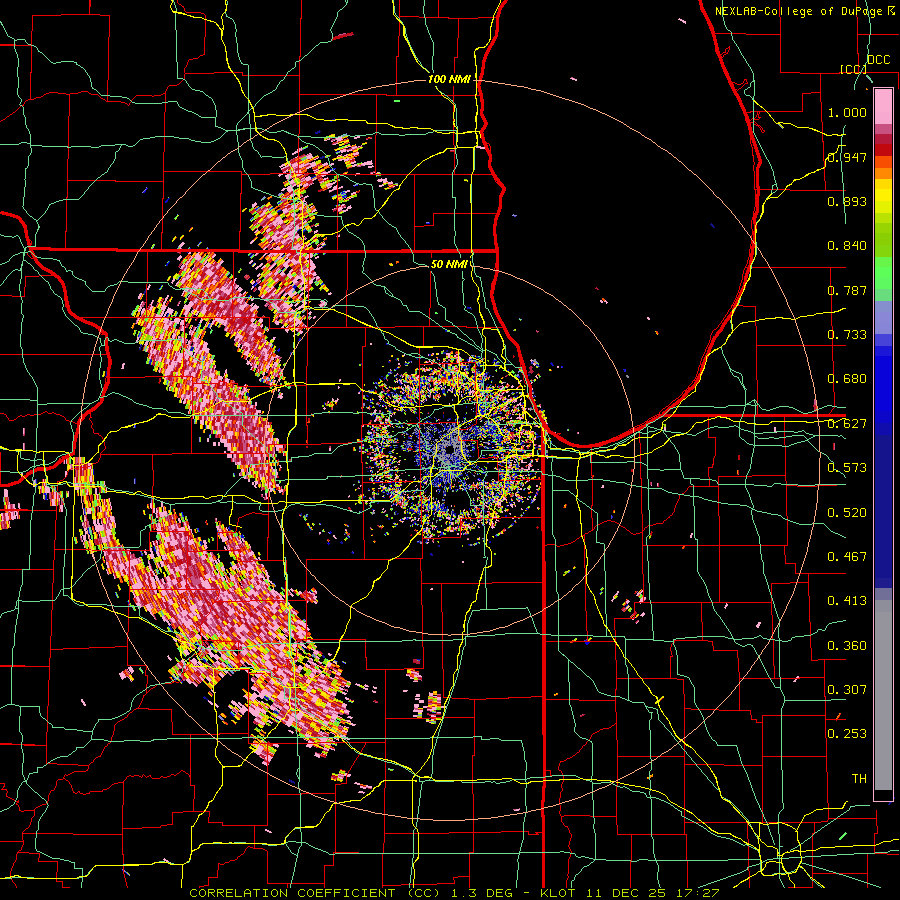Click the 0.573 legend value
900x900 pixels.
click(847, 468)
